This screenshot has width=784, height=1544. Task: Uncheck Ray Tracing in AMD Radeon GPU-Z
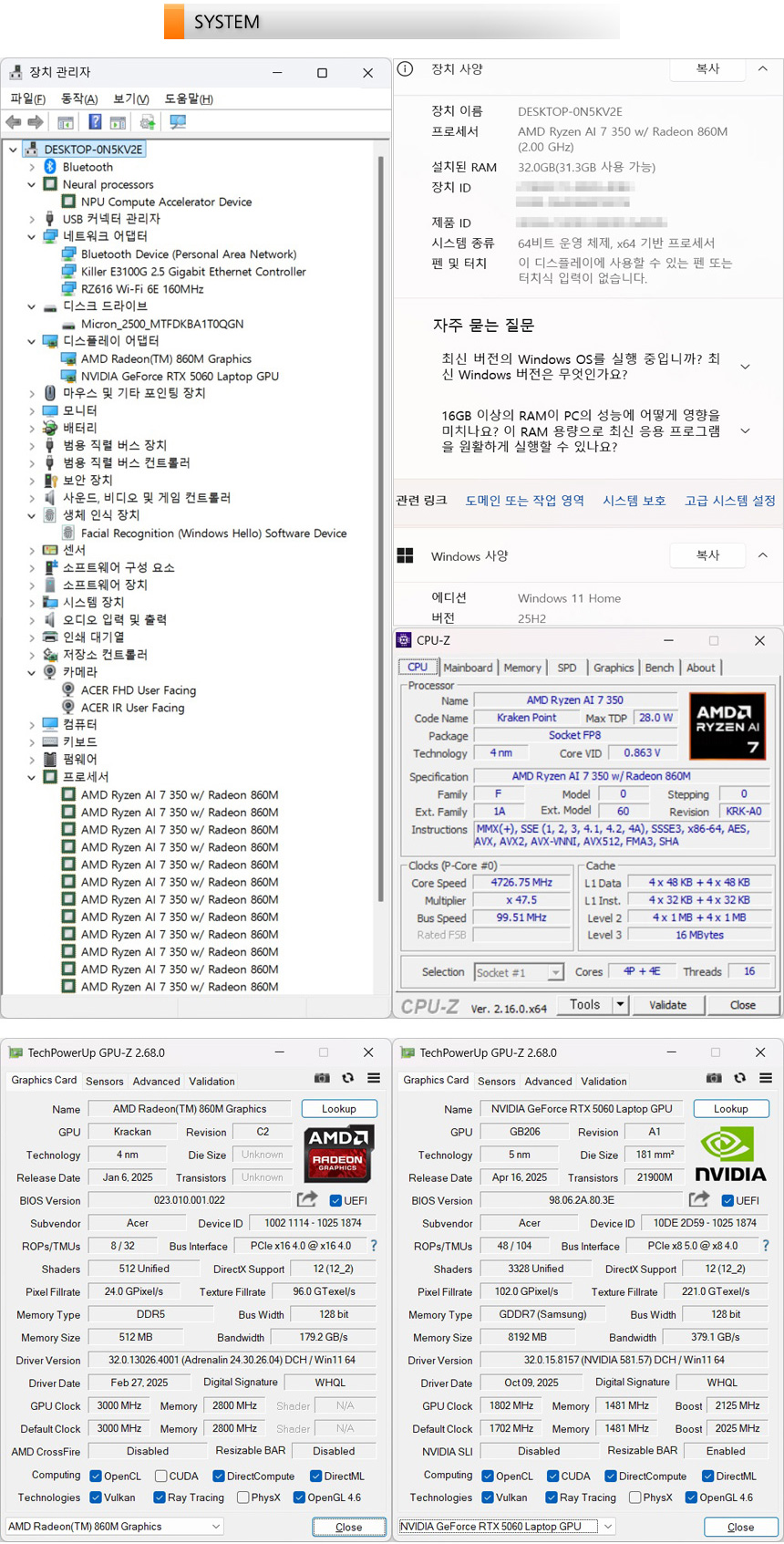(x=160, y=1497)
